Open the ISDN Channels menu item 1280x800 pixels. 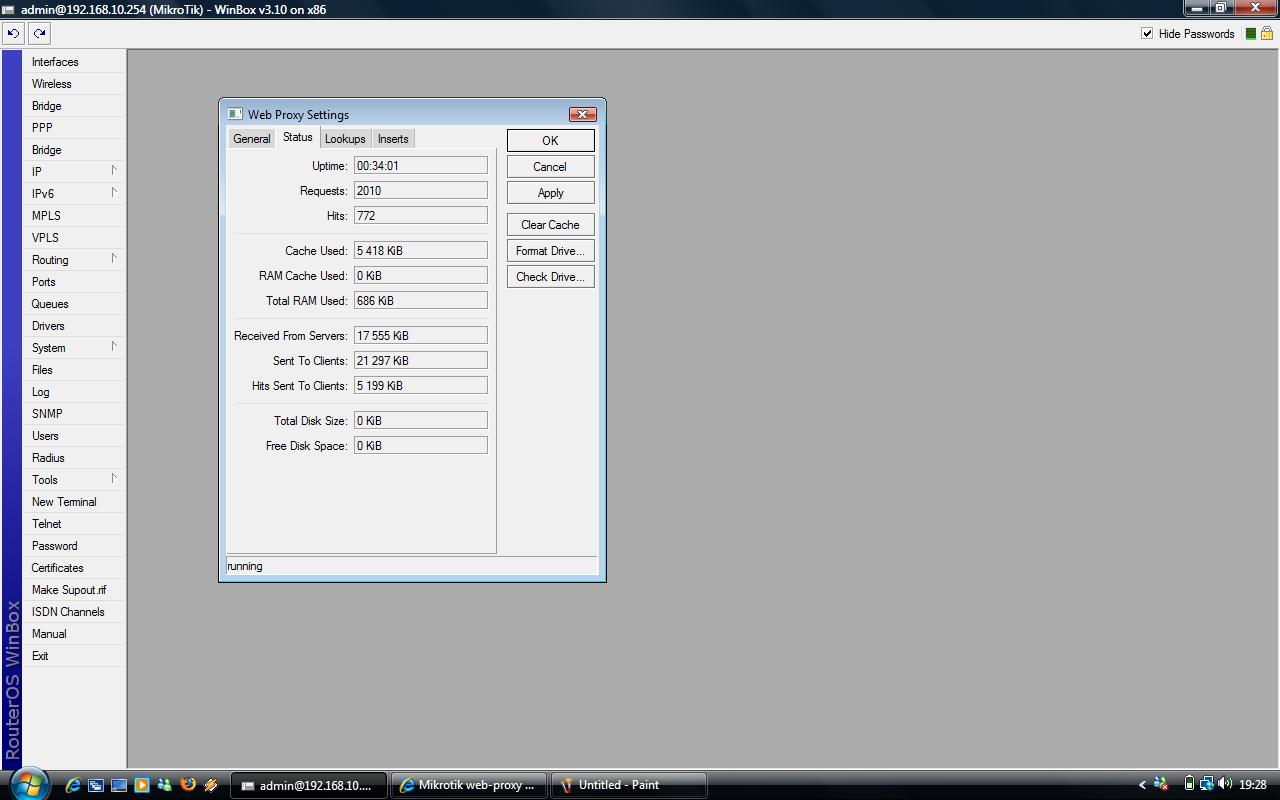point(74,612)
